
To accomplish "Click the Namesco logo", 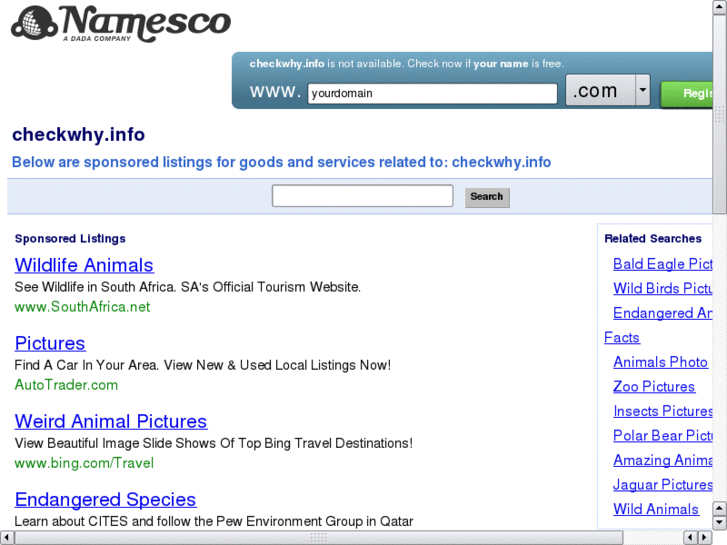I will click(121, 23).
